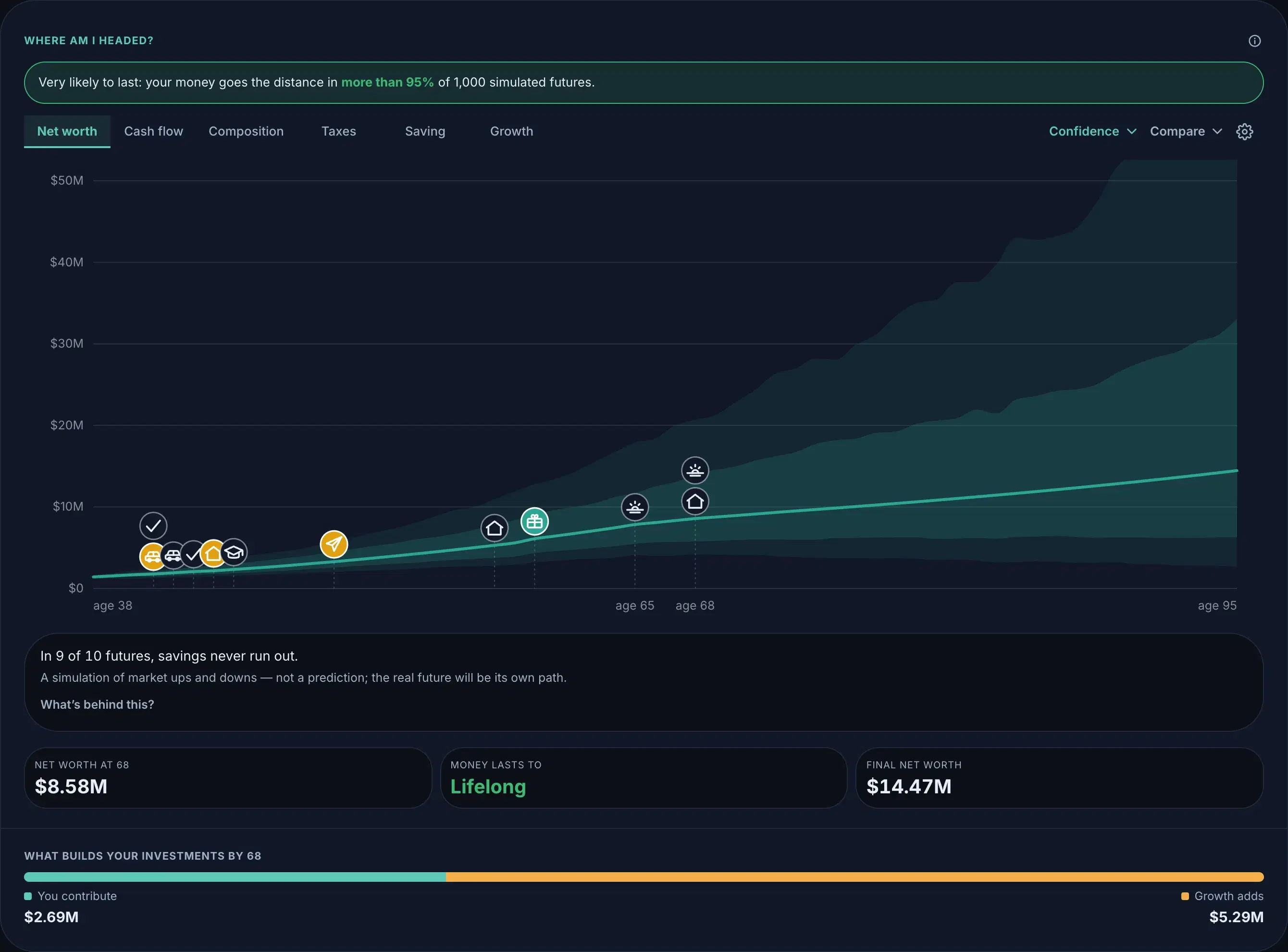Viewport: 1288px width, 952px height.
Task: Switch to the Cash flow tab
Action: 153,131
